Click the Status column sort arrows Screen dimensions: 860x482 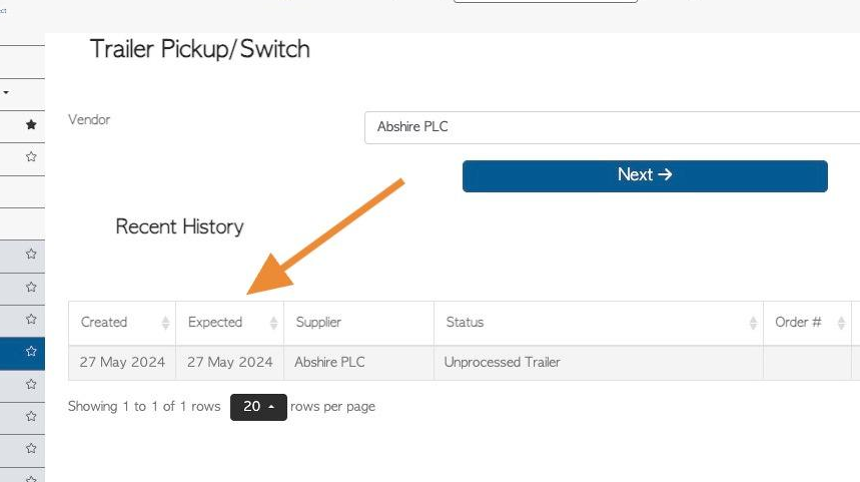tap(752, 323)
